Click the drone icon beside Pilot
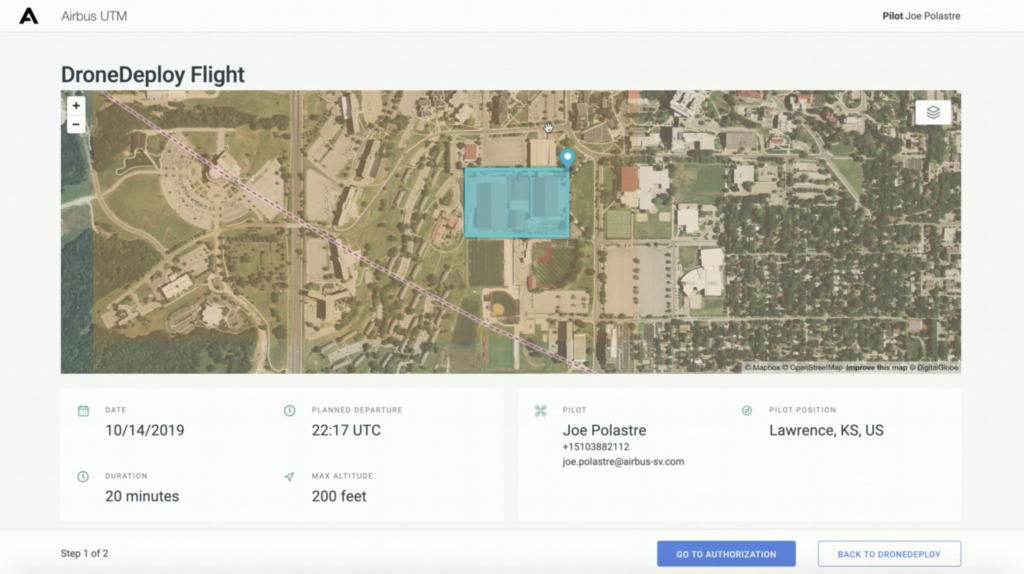This screenshot has width=1024, height=574. point(541,411)
